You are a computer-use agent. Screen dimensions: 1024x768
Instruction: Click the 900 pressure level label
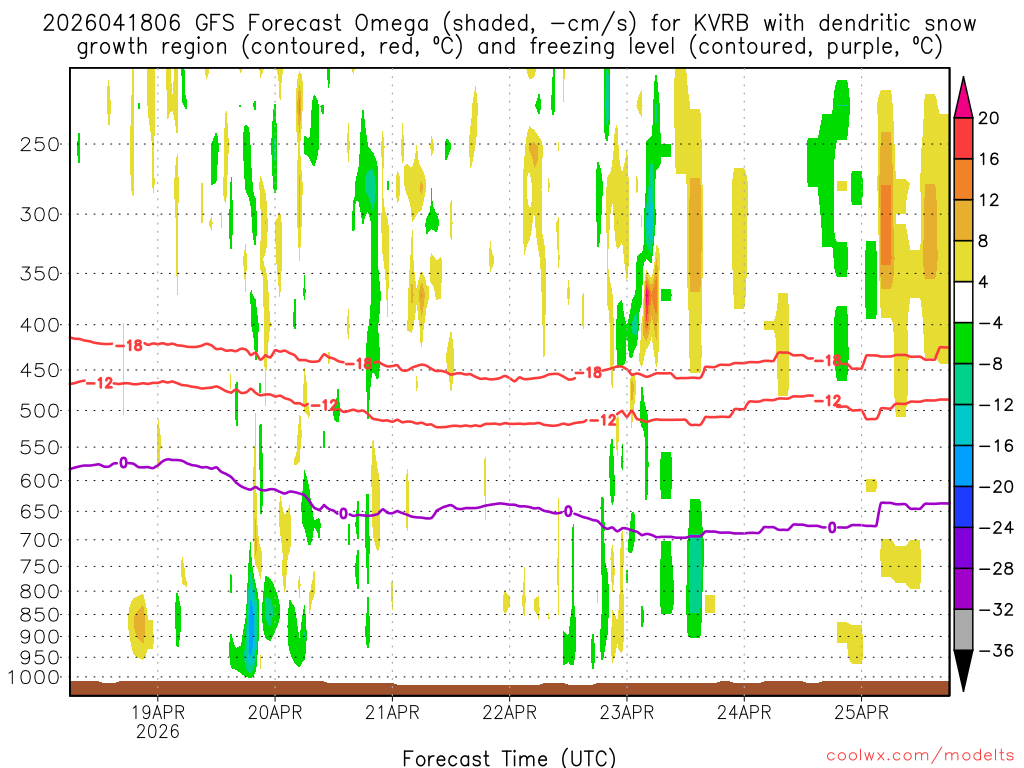40,637
